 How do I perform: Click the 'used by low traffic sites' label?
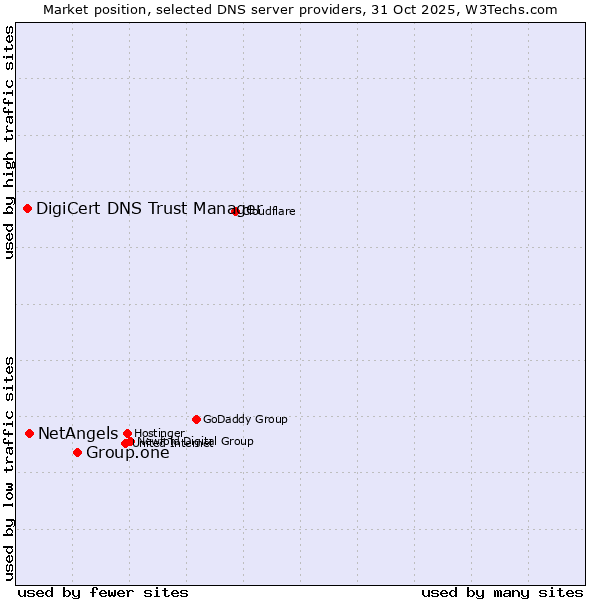click(9, 467)
